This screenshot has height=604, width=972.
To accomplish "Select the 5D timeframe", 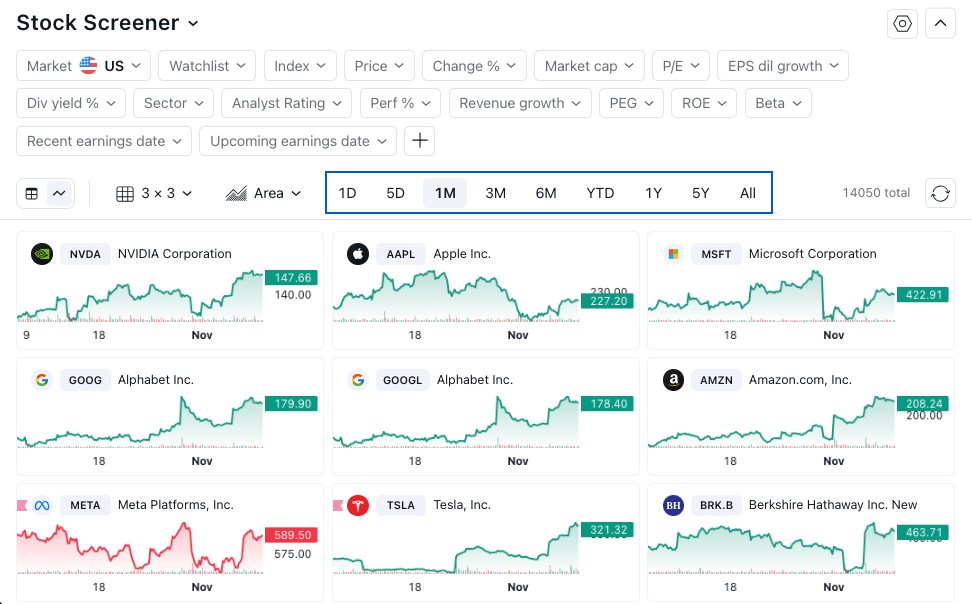I will [x=395, y=193].
